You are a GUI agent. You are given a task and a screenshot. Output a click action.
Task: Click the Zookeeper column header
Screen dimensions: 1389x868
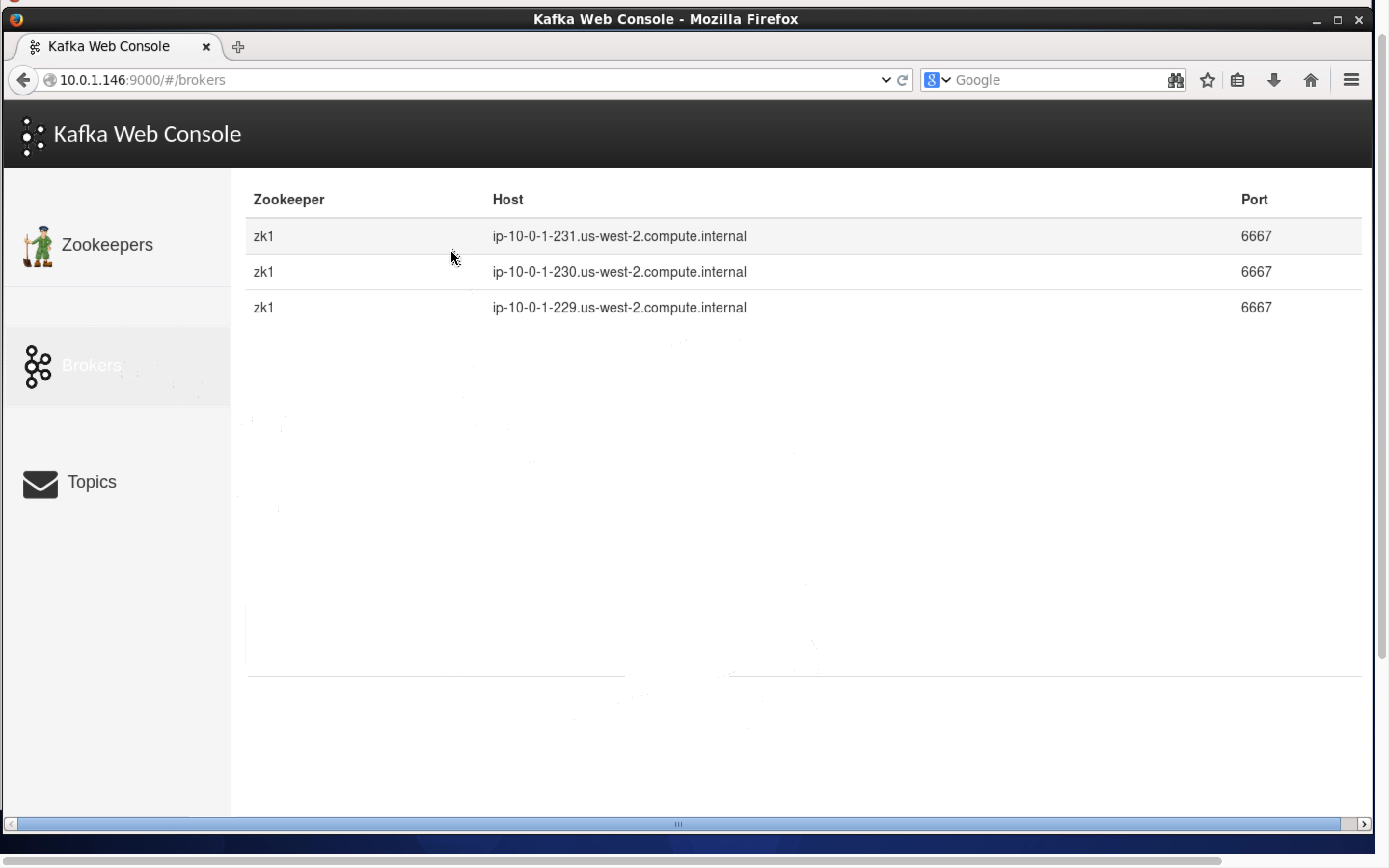coord(289,199)
